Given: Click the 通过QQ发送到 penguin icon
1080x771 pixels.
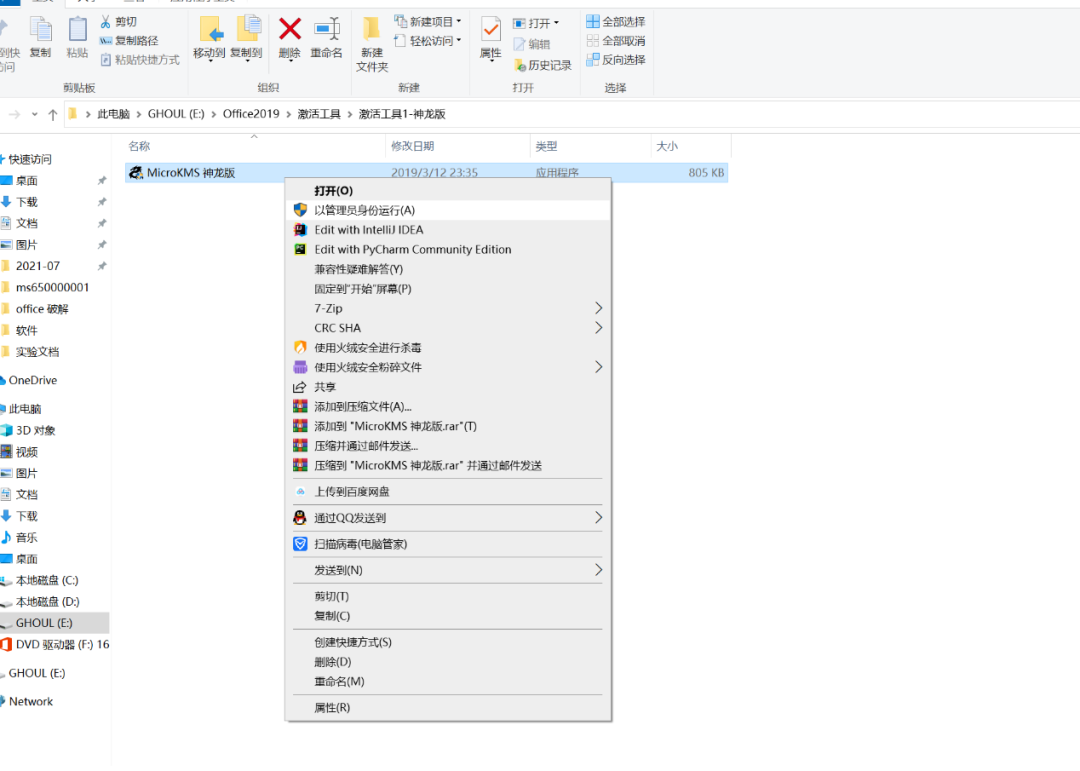Looking at the screenshot, I should pos(300,518).
